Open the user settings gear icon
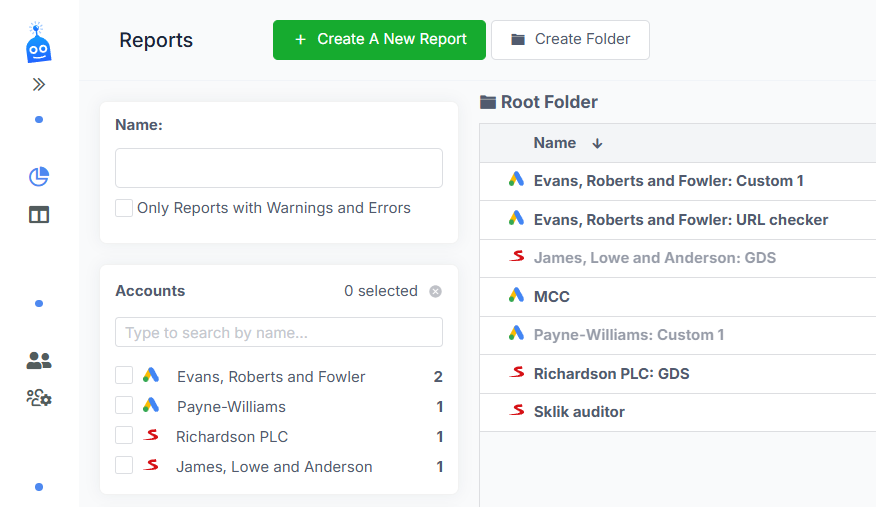Image resolution: width=876 pixels, height=507 pixels. click(39, 398)
